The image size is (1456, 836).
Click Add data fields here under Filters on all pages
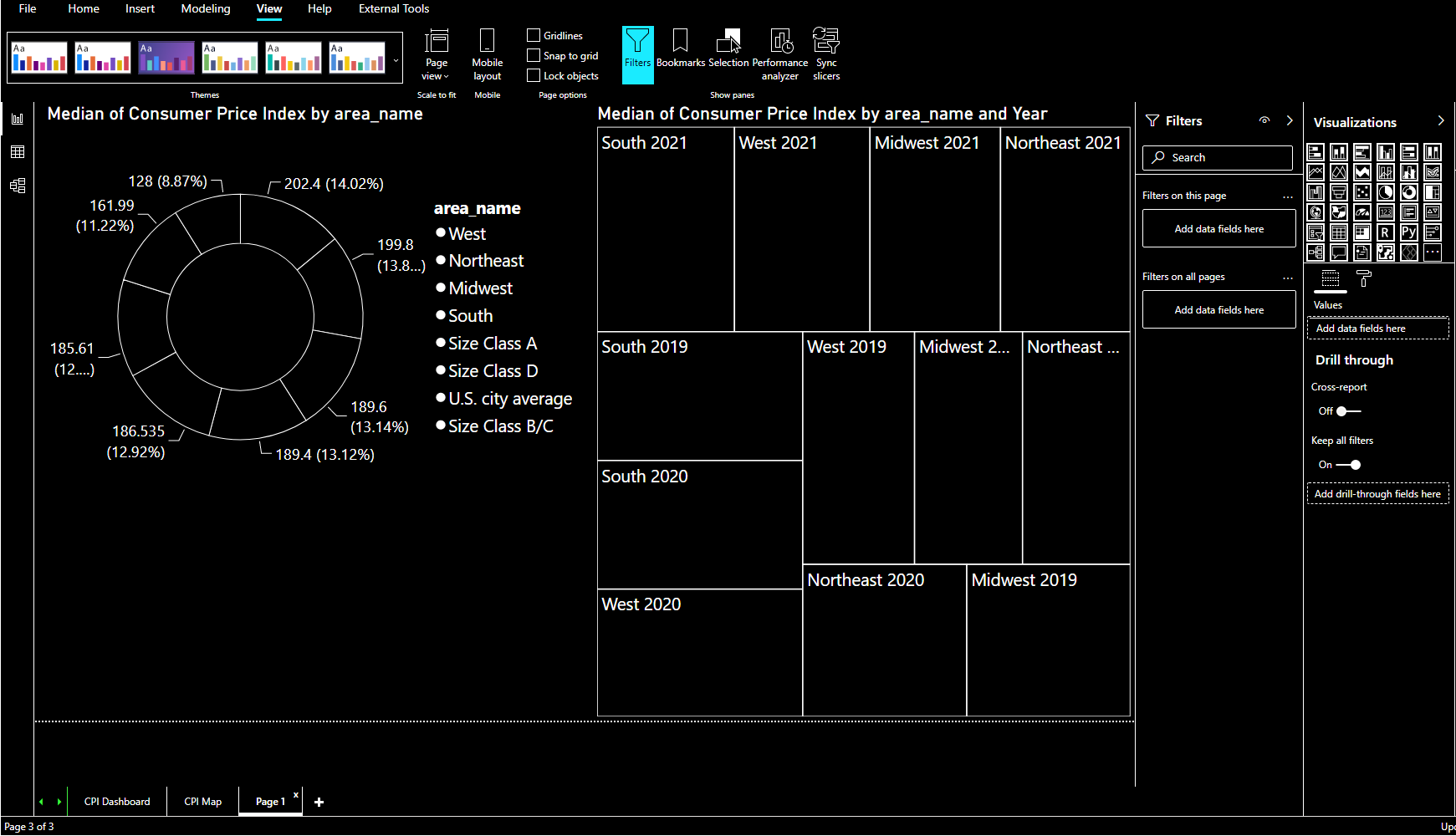coord(1218,309)
